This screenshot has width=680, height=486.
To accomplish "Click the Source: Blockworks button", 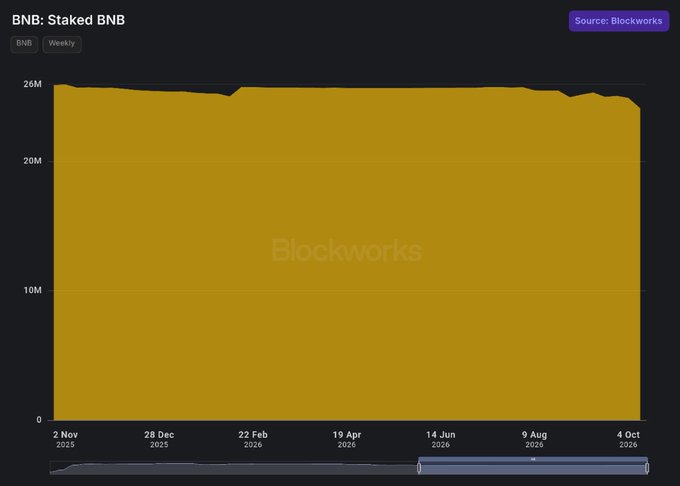I will pyautogui.click(x=618, y=21).
